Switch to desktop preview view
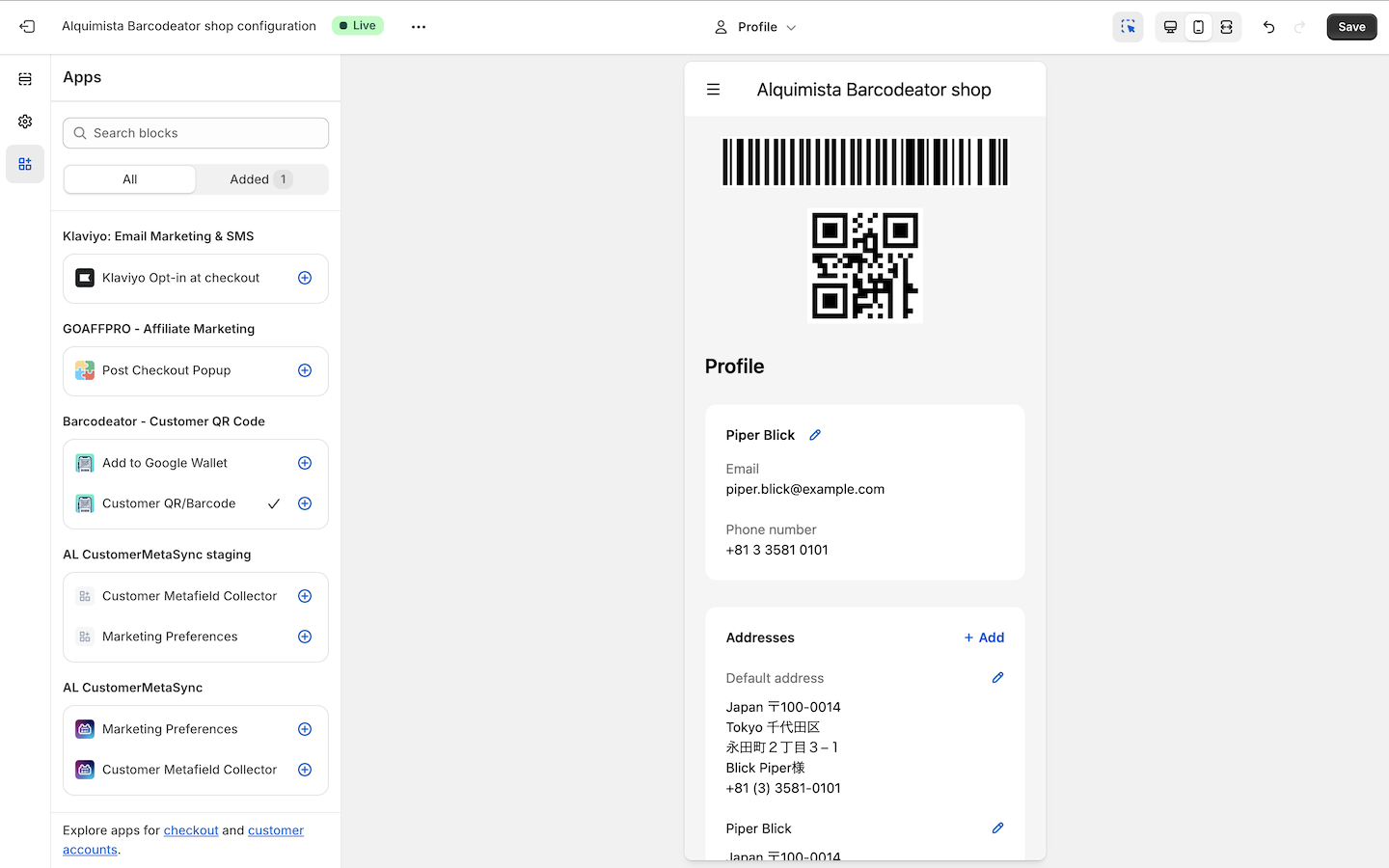1389x868 pixels. (x=1170, y=27)
